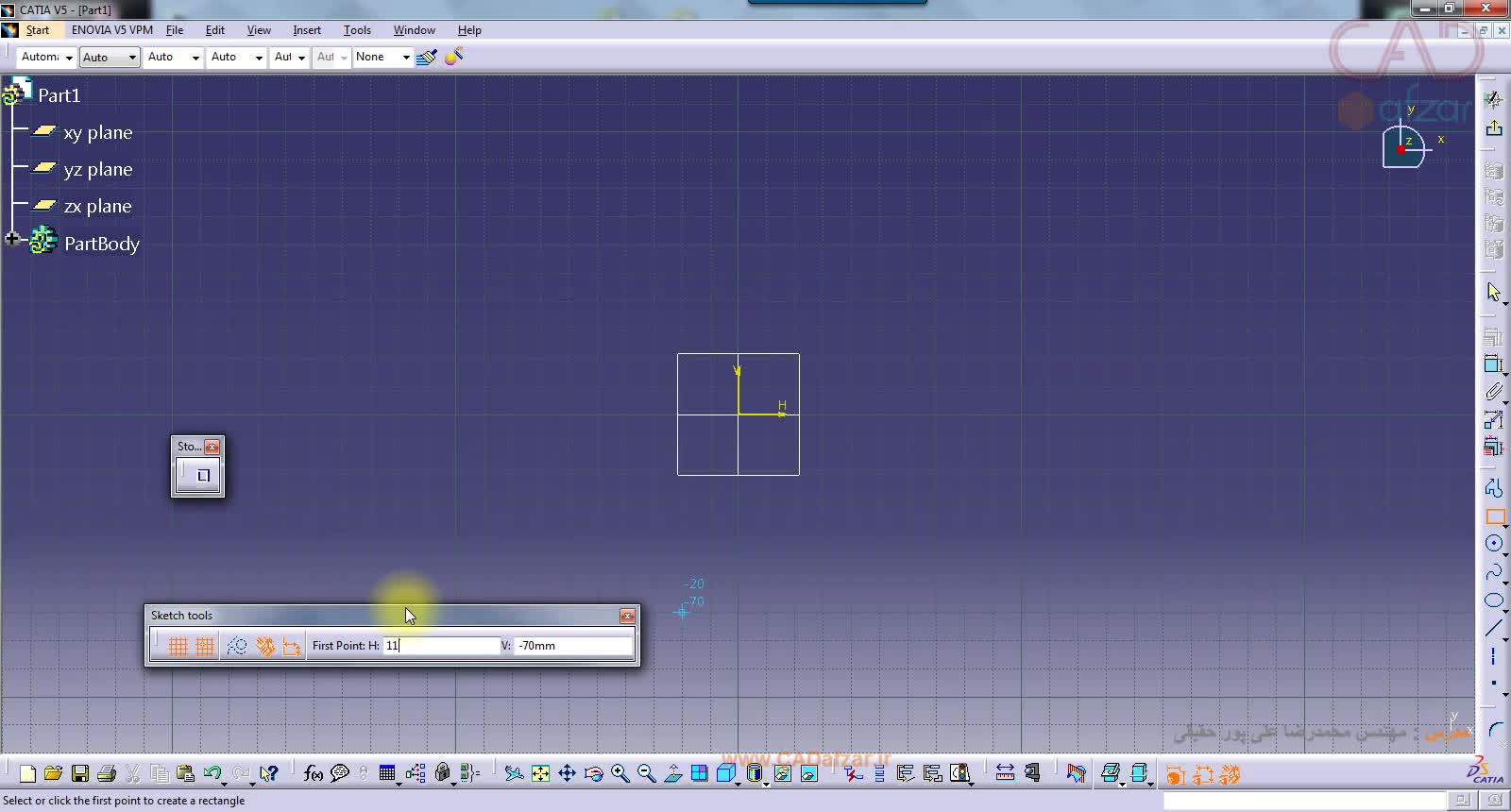
Task: Open the Insert menu
Action: [307, 30]
